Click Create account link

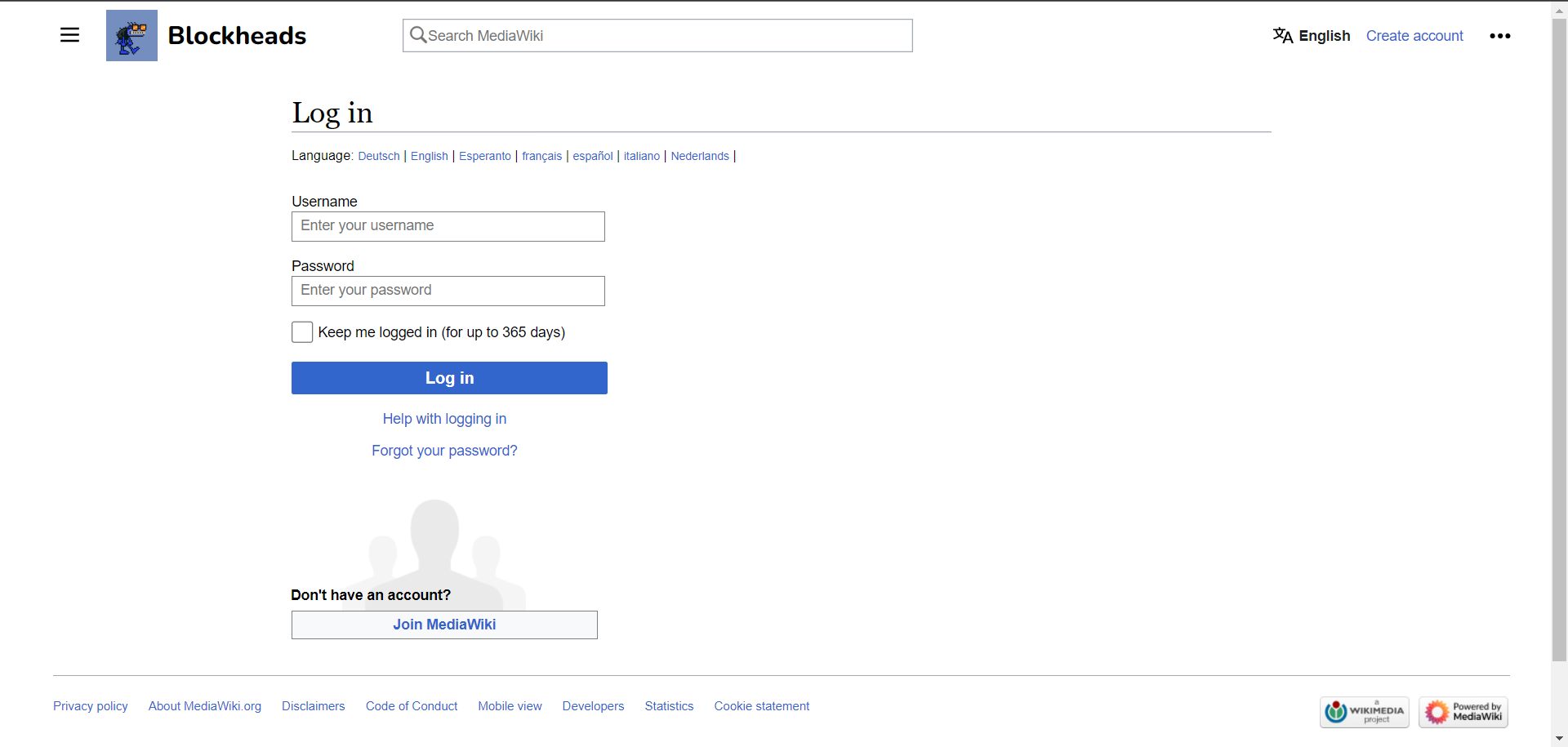[x=1414, y=36]
